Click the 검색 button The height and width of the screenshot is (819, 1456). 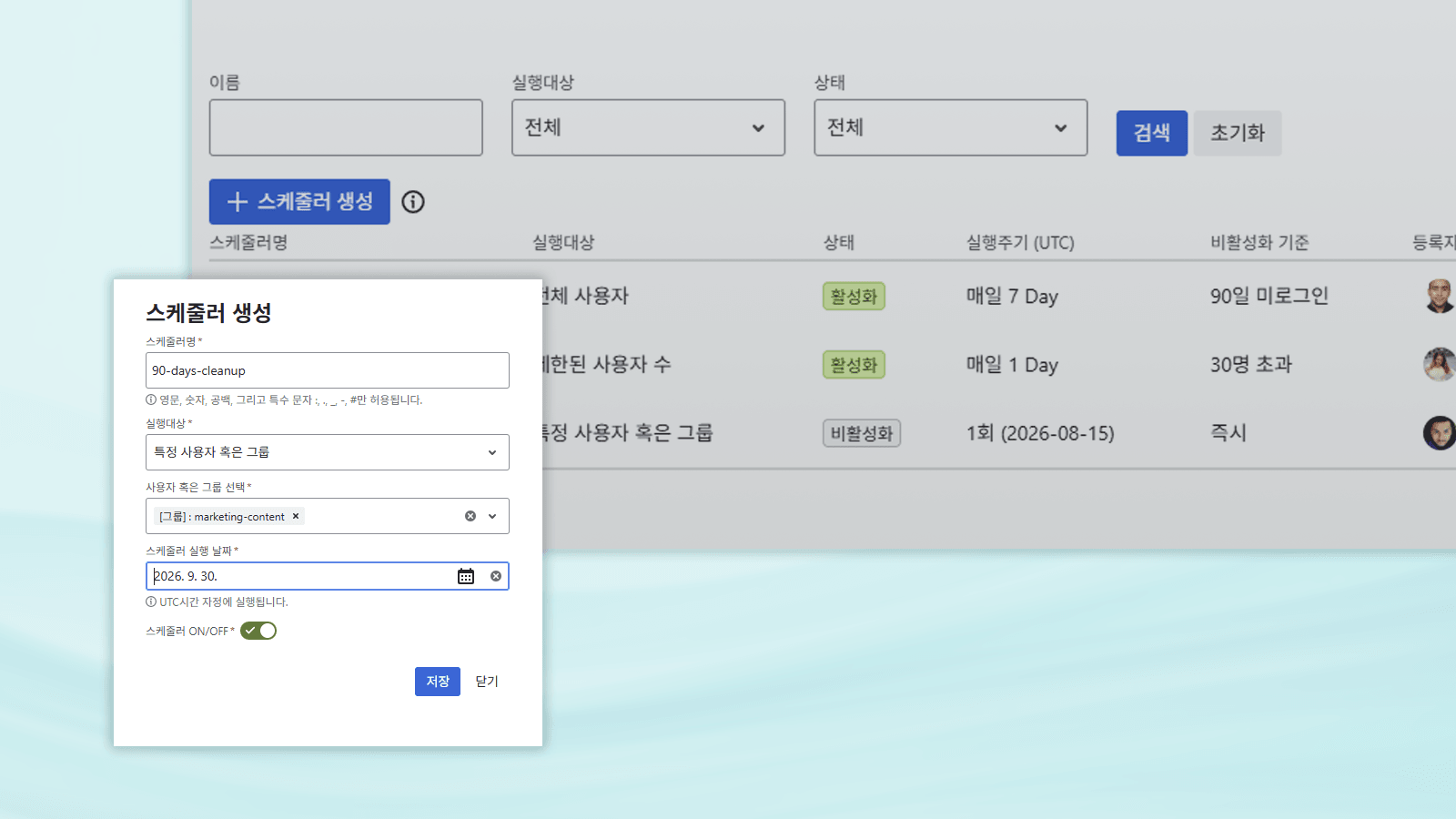click(x=1152, y=133)
